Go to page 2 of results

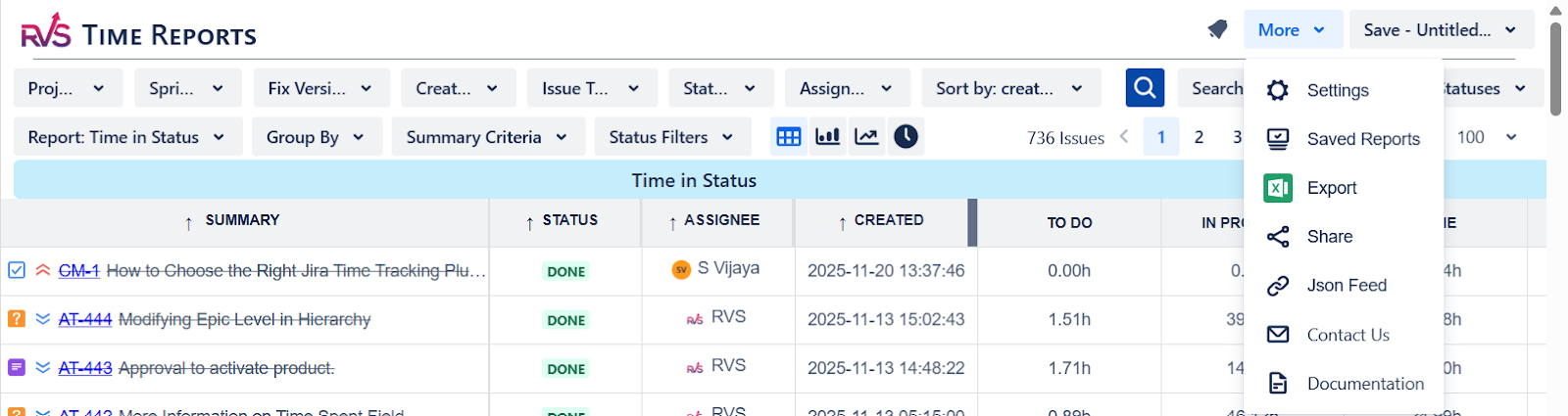[x=1199, y=137]
